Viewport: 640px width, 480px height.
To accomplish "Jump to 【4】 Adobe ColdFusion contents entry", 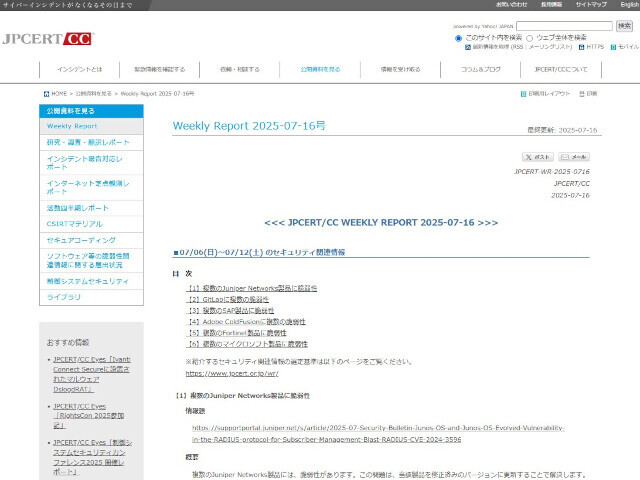I will 246,322.
